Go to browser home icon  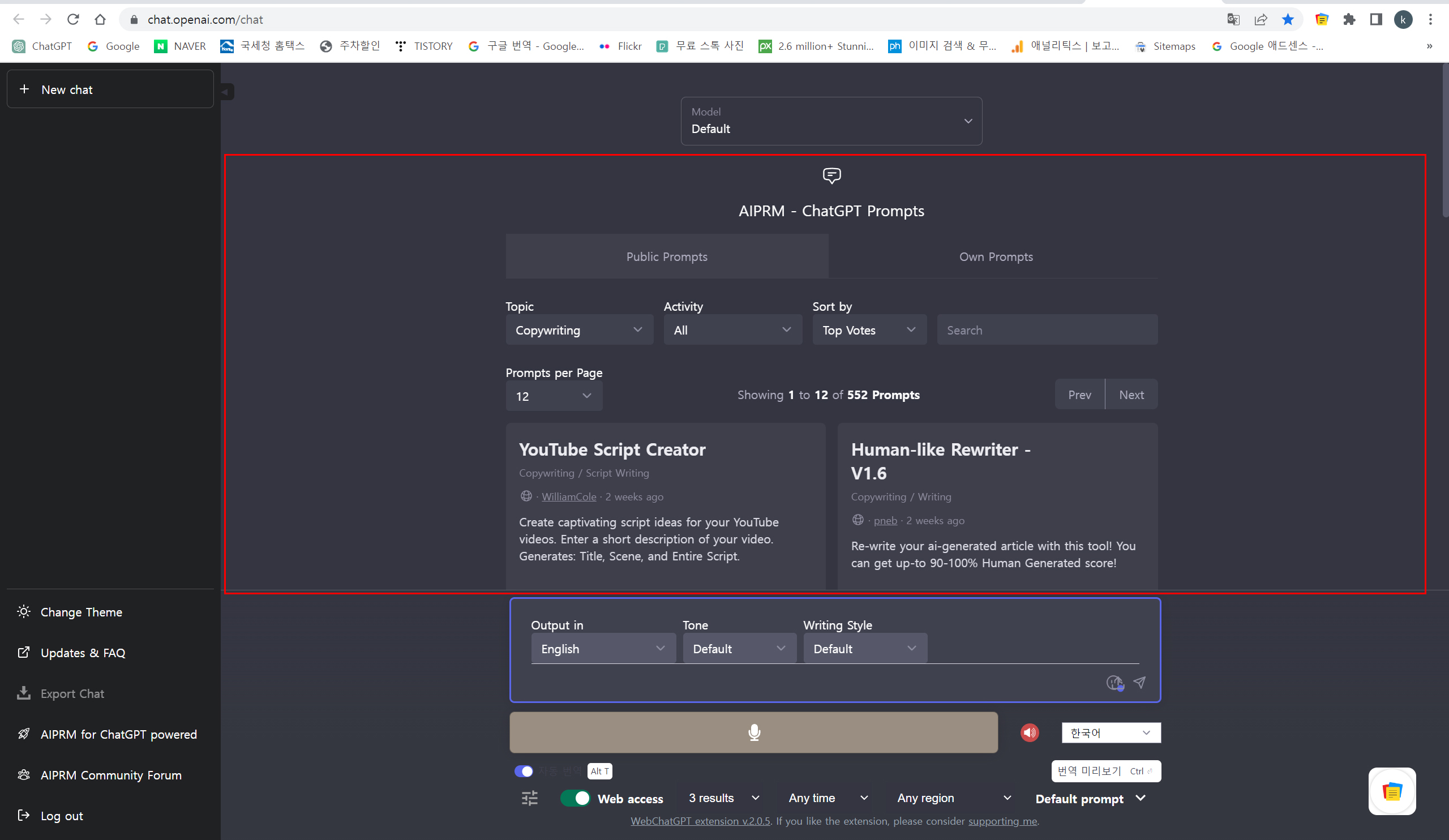coord(100,20)
